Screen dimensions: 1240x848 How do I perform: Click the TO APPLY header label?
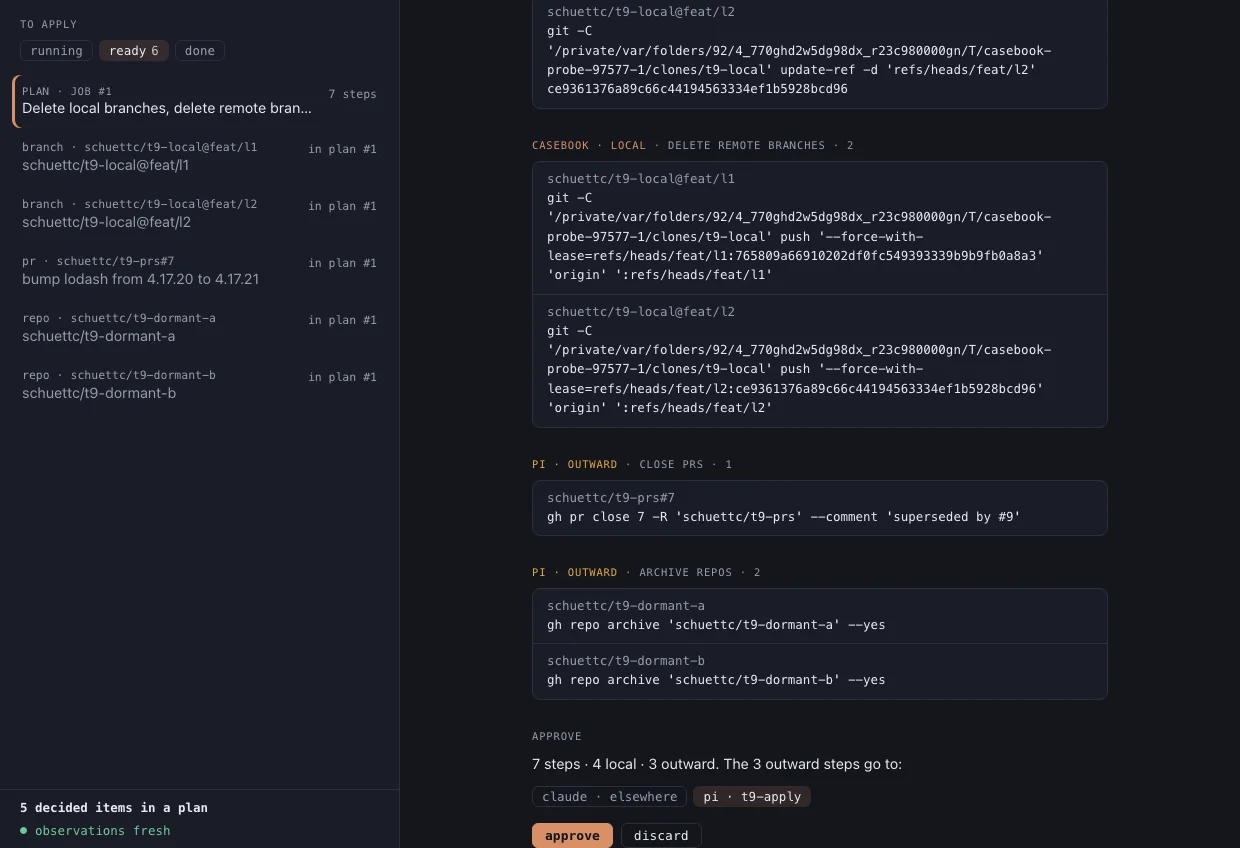48,25
